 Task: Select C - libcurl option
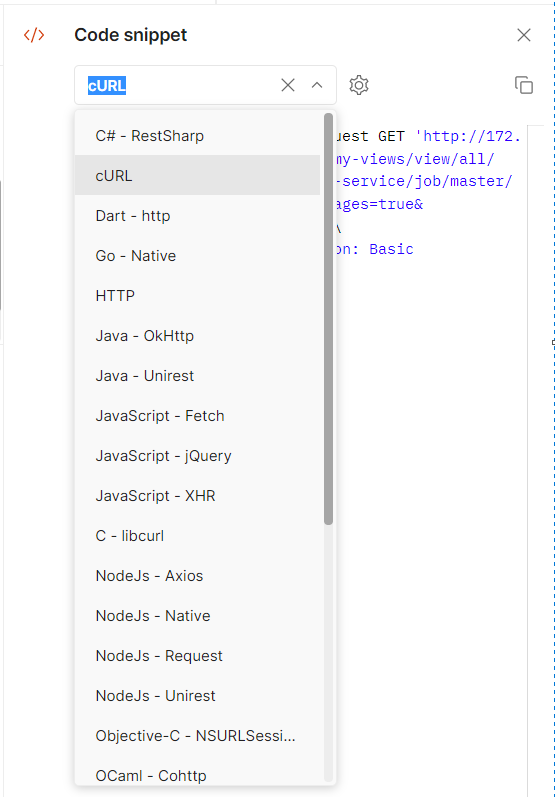coord(198,536)
